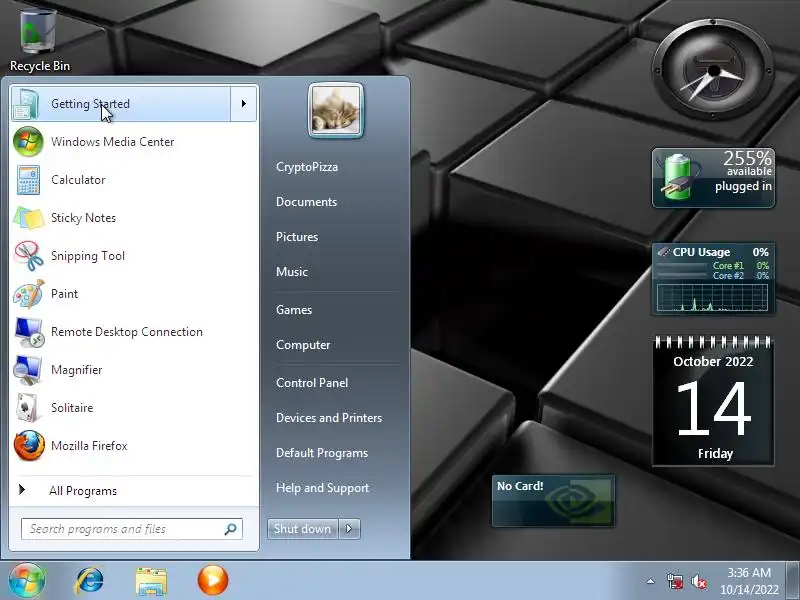This screenshot has width=800, height=600.
Task: Open the Sticky Notes icon
Action: pyautogui.click(x=29, y=218)
